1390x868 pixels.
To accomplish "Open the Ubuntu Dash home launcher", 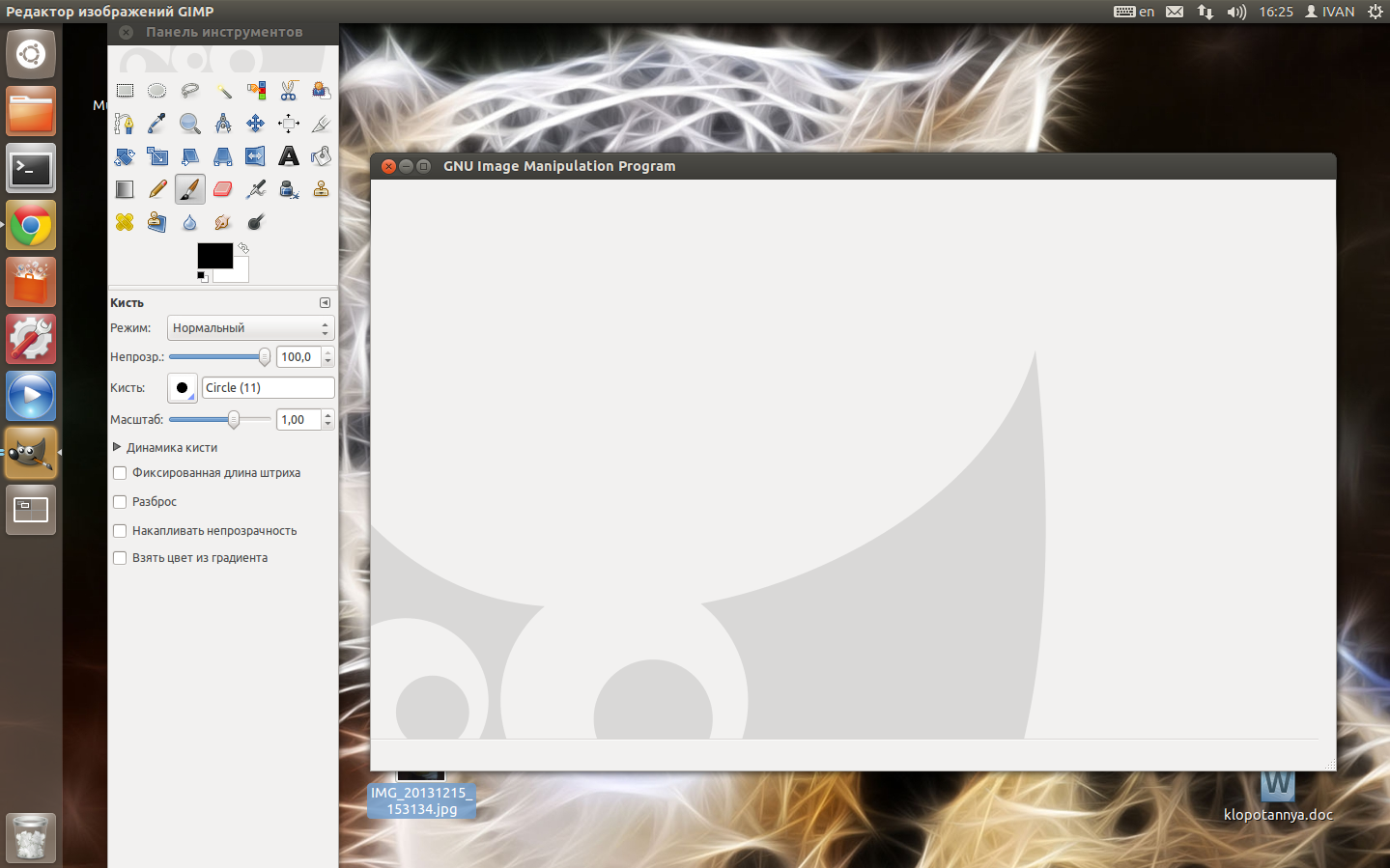I will pos(31,54).
